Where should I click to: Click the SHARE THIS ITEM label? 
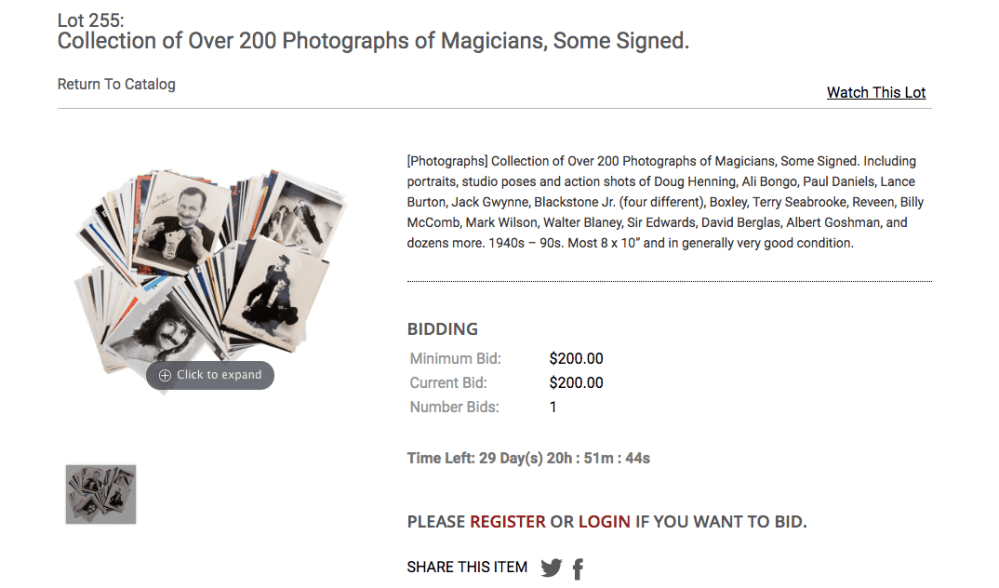click(467, 567)
